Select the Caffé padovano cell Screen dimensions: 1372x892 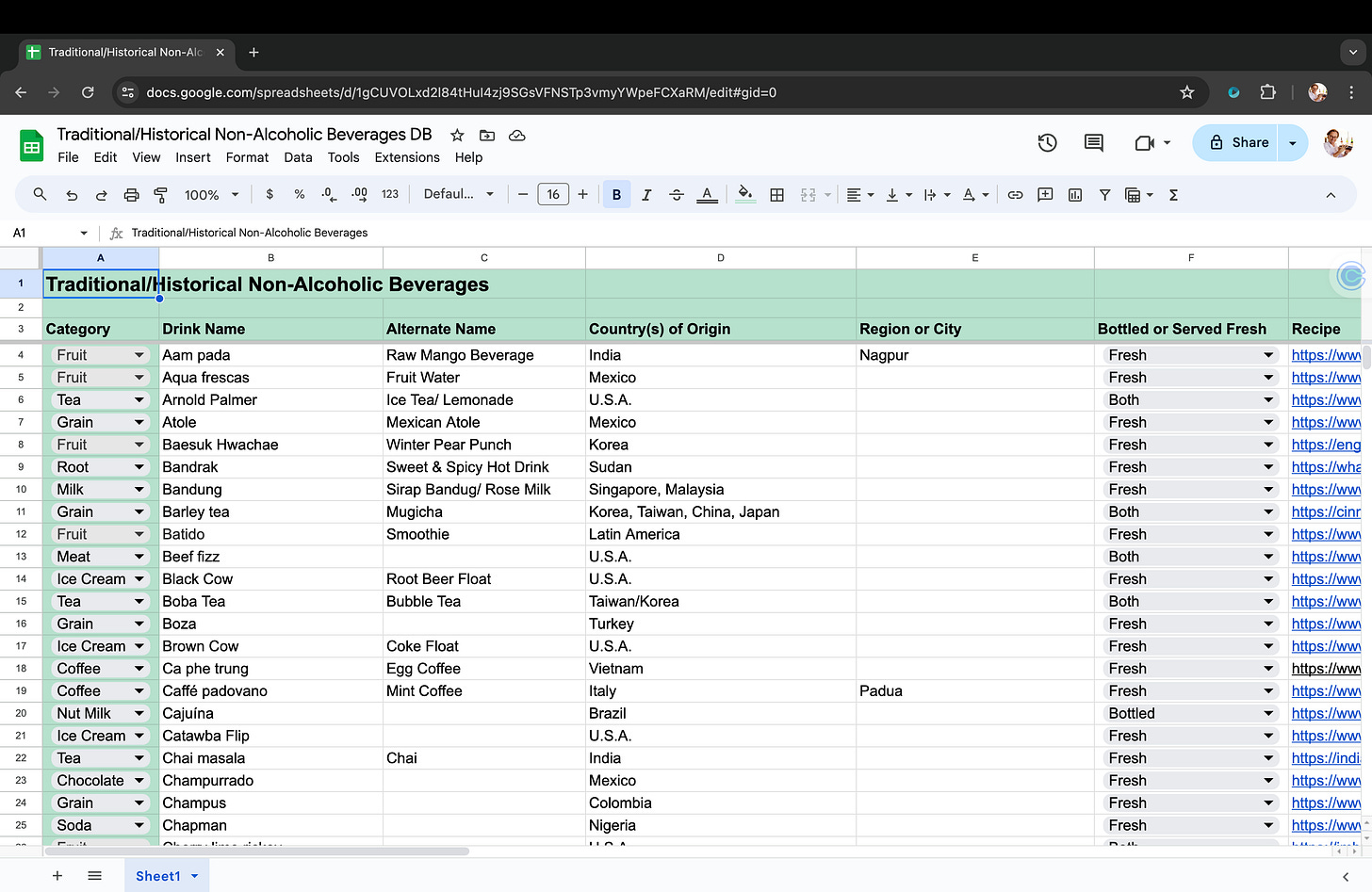271,691
